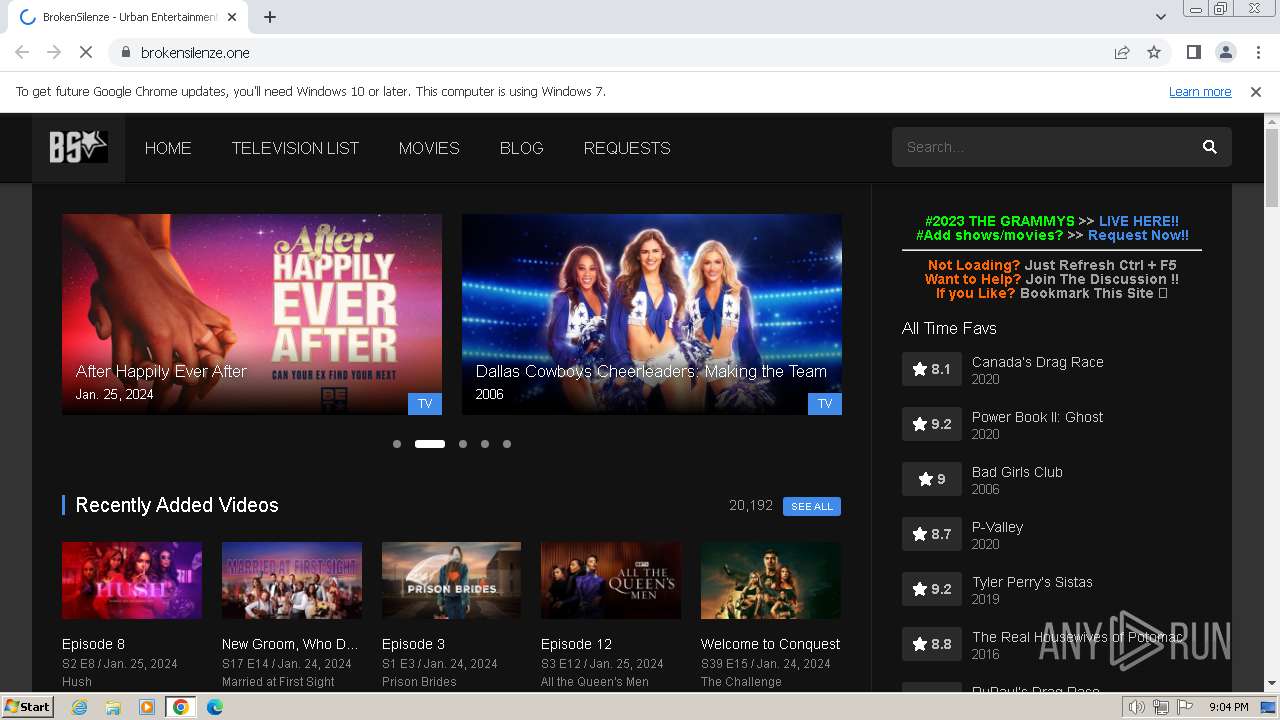Open Hush Episode 8 thumbnail

click(132, 580)
